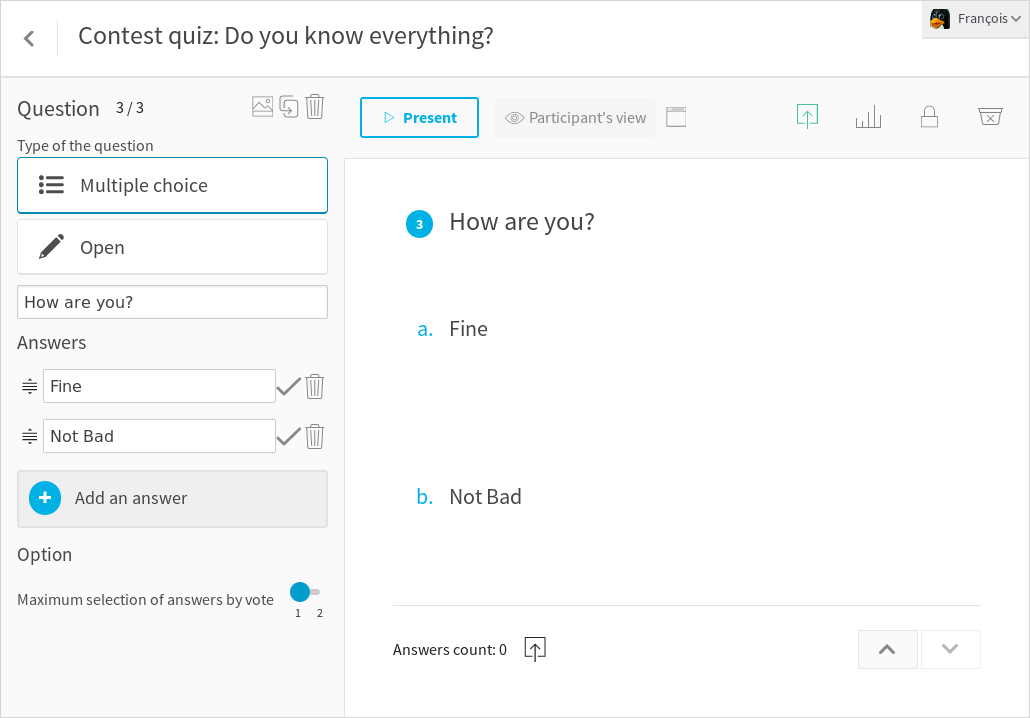The width and height of the screenshot is (1030, 718).
Task: Toggle the Participant's view
Action: click(x=575, y=118)
